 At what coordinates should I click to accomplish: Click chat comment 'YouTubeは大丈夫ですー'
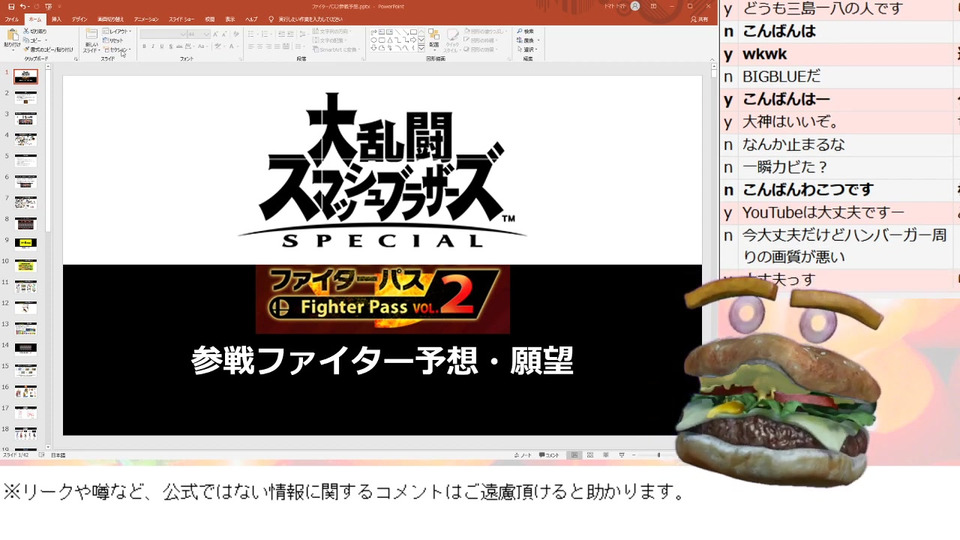click(823, 212)
